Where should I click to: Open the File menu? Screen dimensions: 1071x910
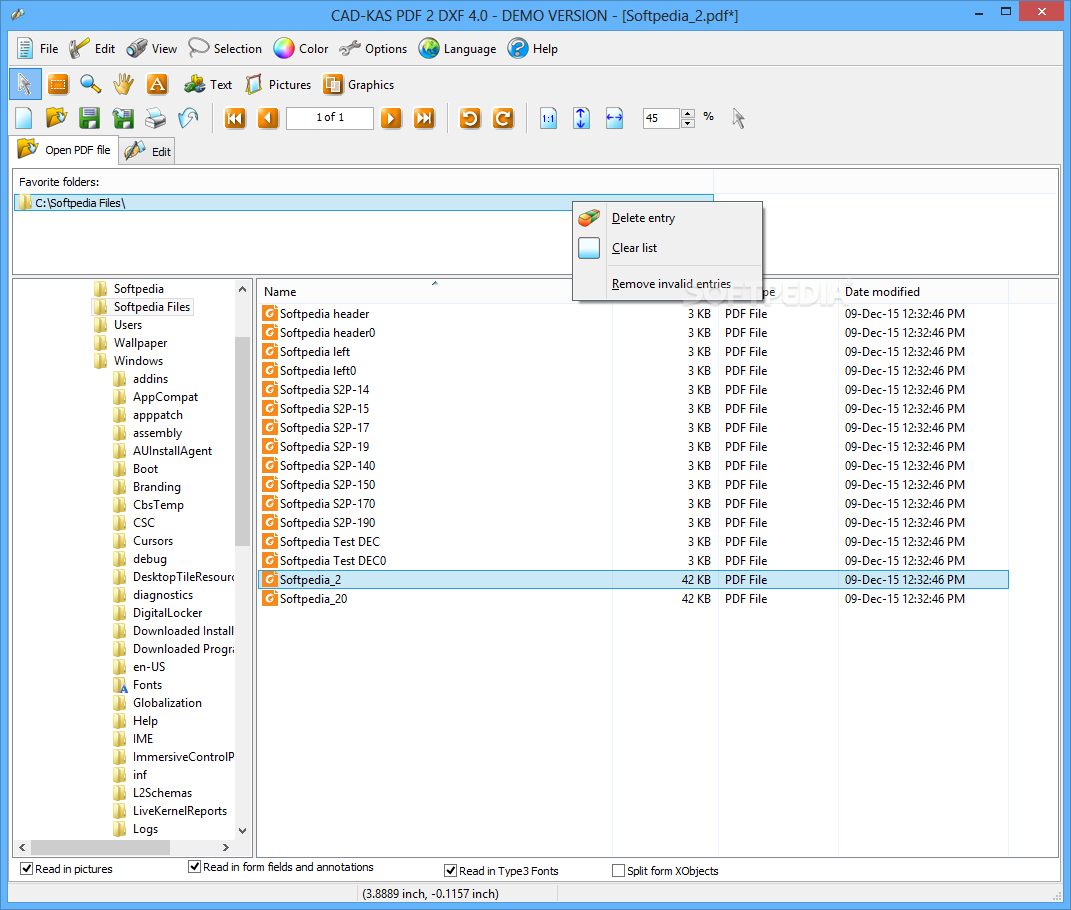[38, 49]
